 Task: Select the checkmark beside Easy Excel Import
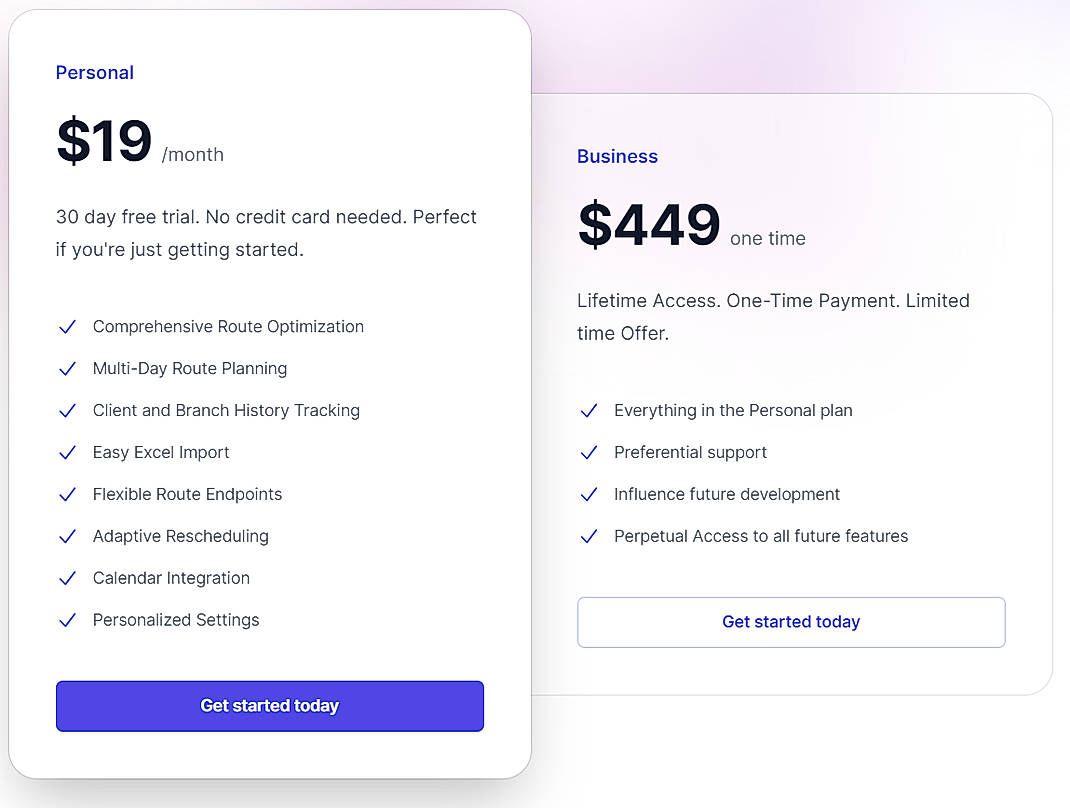tap(68, 452)
